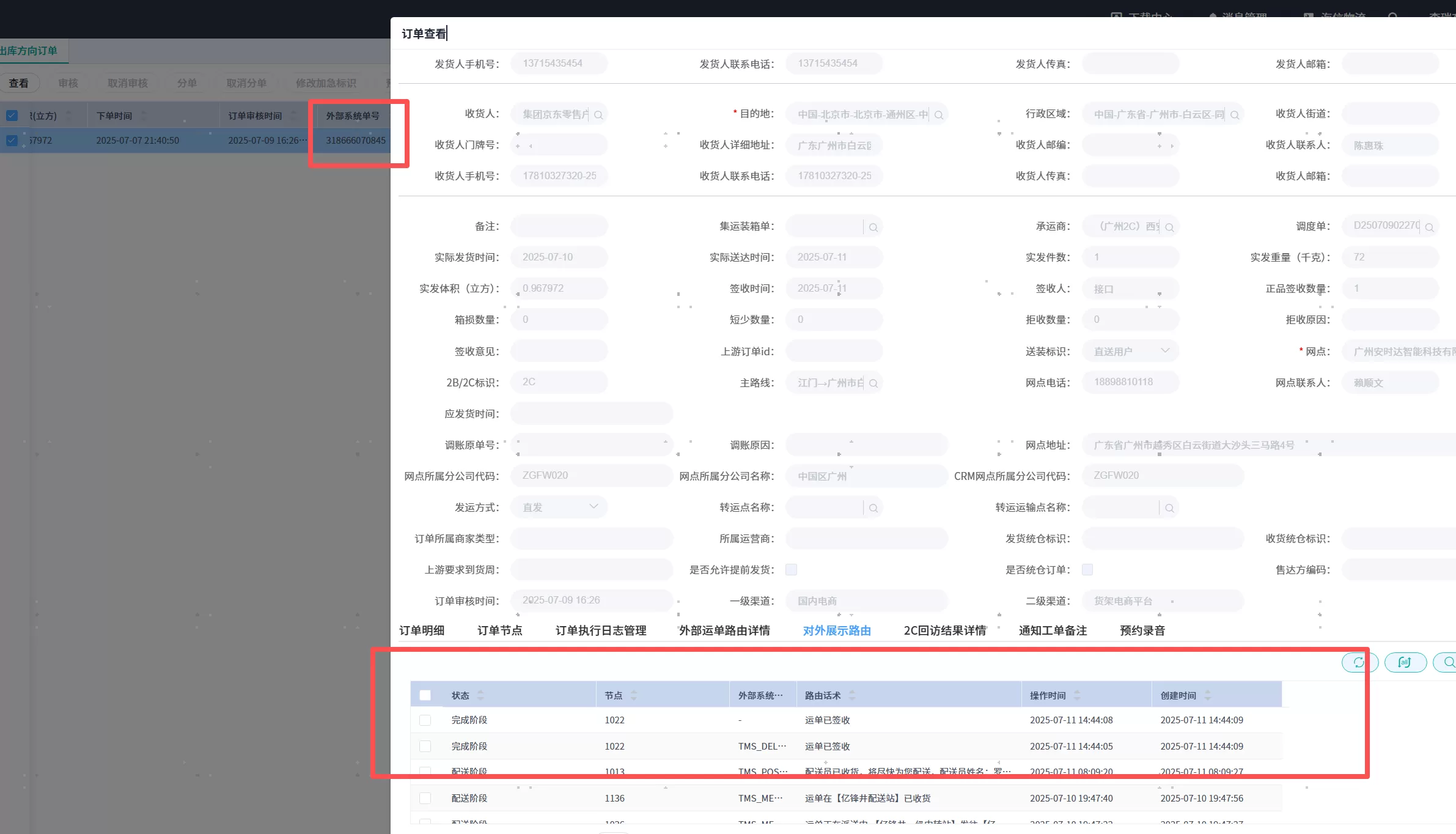Click the magnifier icon in the 目的地 field
Screen dimensions: 1456x834
pyautogui.click(x=939, y=115)
